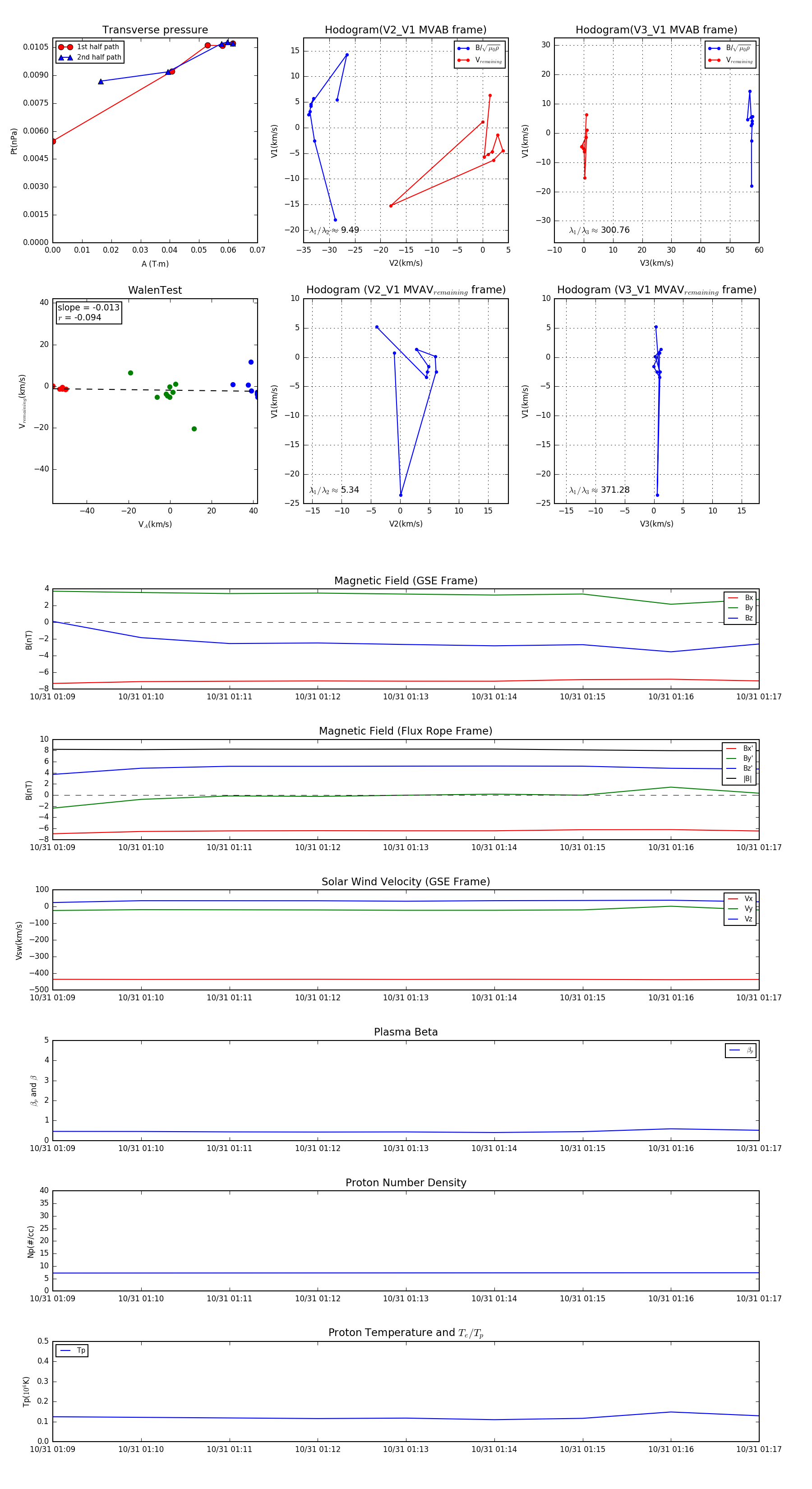Click the Hodogram V3_V1 MVAV remaining frame title
Screen dimensions: 812x1489
point(656,290)
